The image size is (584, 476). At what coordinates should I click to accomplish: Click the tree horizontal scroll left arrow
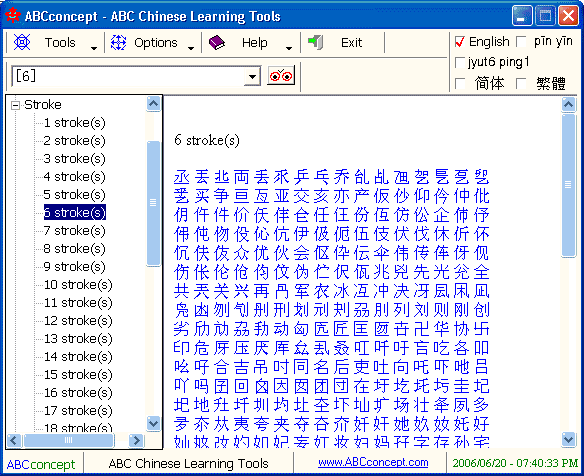click(14, 441)
